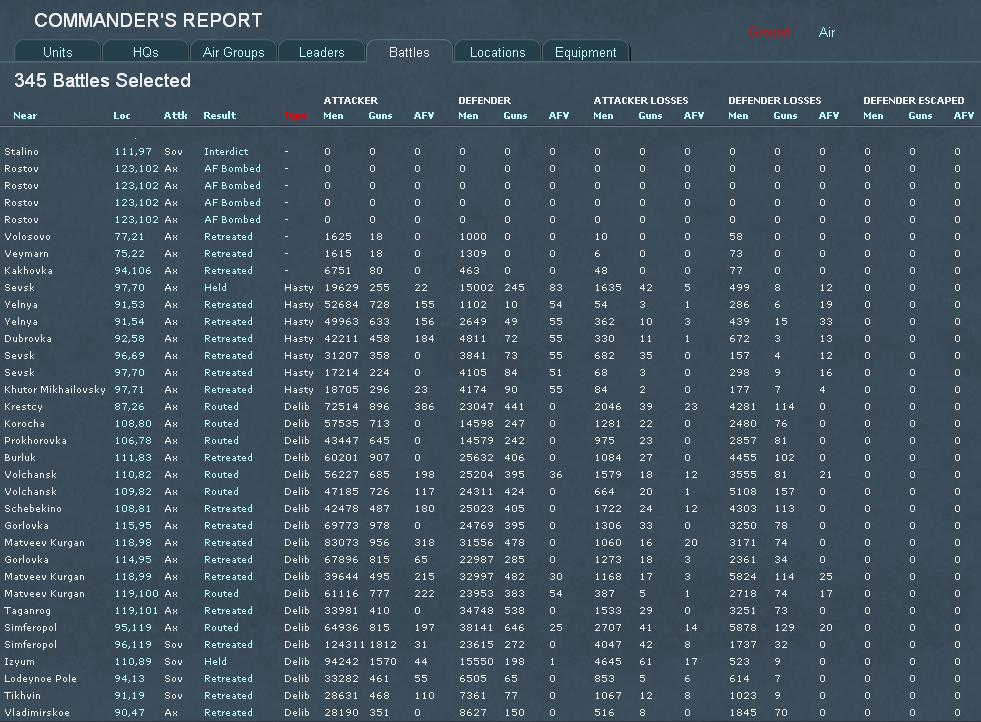Viewport: 981px width, 722px height.
Task: Switch to the Units tab
Action: pos(56,50)
